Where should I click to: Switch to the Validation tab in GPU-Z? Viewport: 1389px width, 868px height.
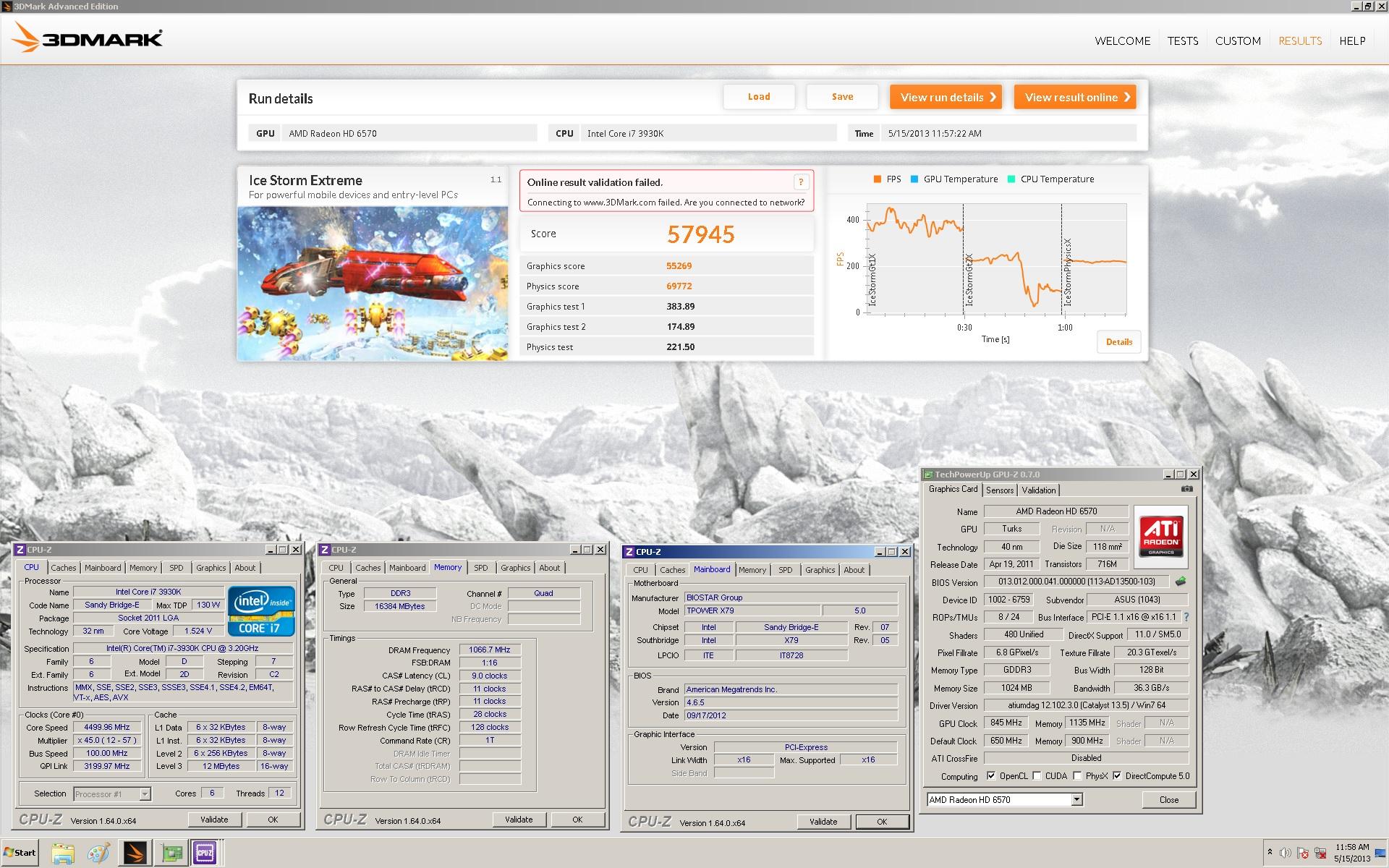coord(1039,490)
